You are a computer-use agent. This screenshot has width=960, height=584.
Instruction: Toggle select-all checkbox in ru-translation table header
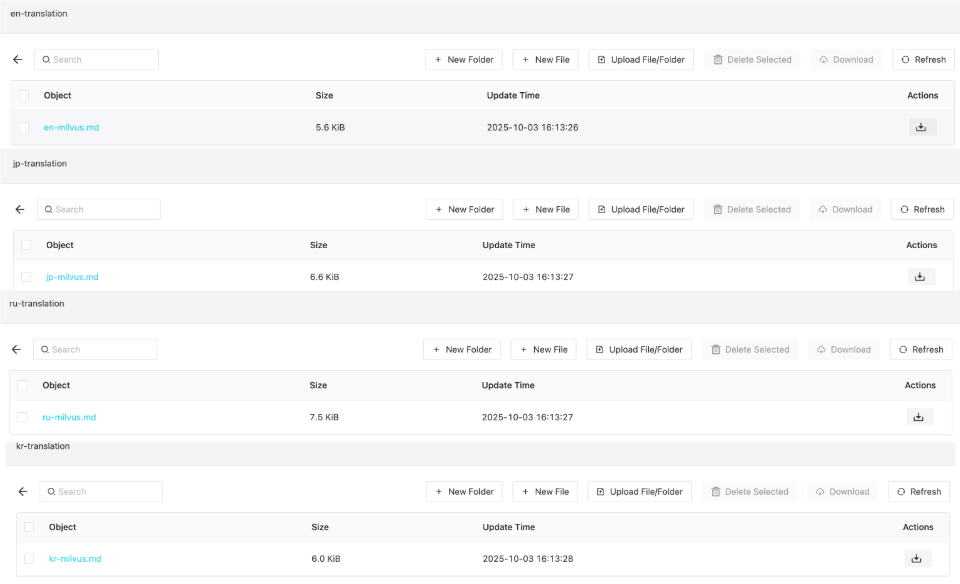pos(22,385)
